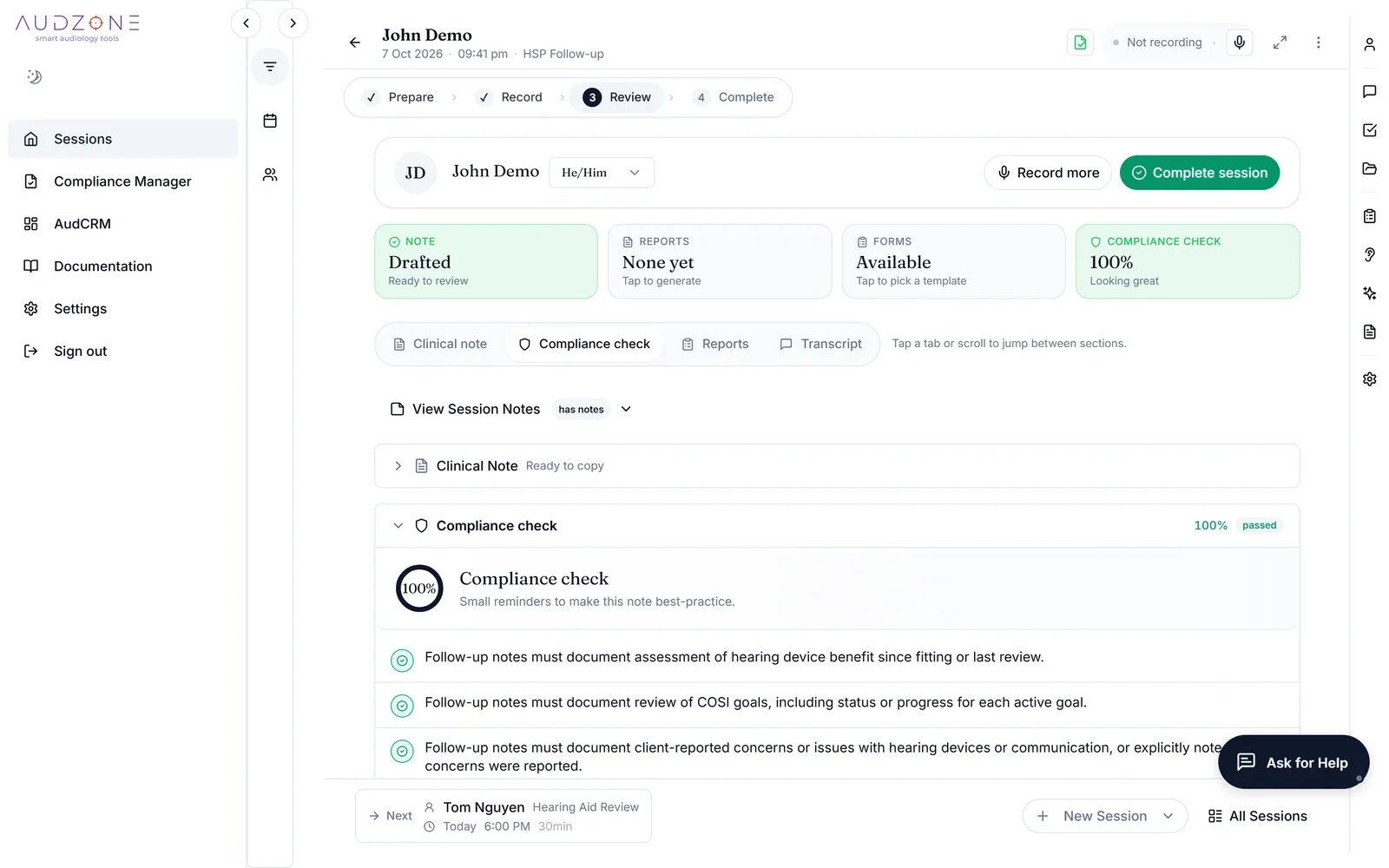This screenshot has width=1389, height=868.
Task: Open the Ask for Help chat
Action: 1294,762
